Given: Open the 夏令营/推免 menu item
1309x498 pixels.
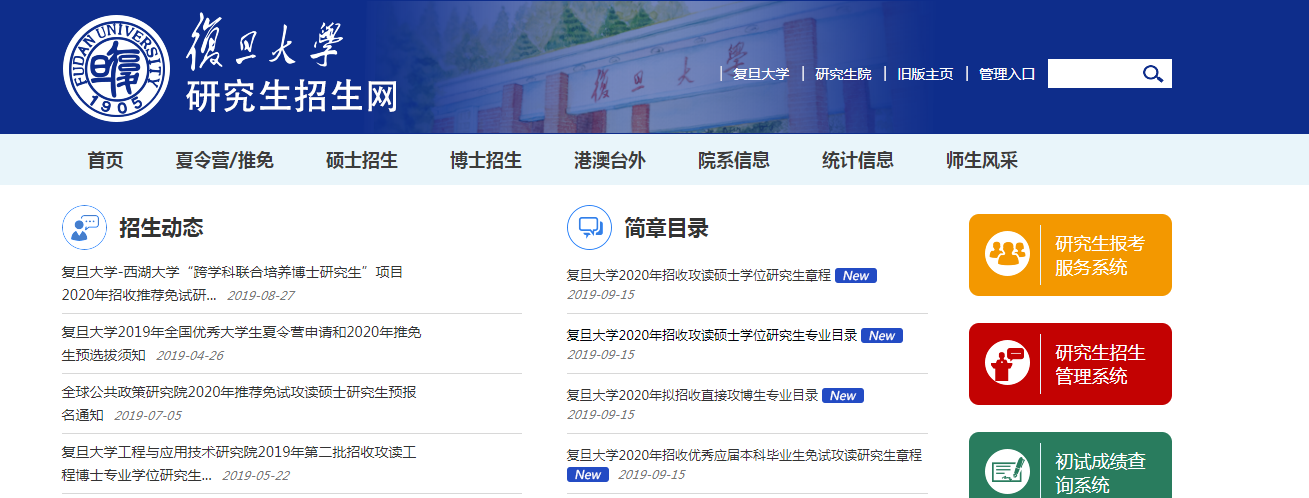Looking at the screenshot, I should (224, 160).
